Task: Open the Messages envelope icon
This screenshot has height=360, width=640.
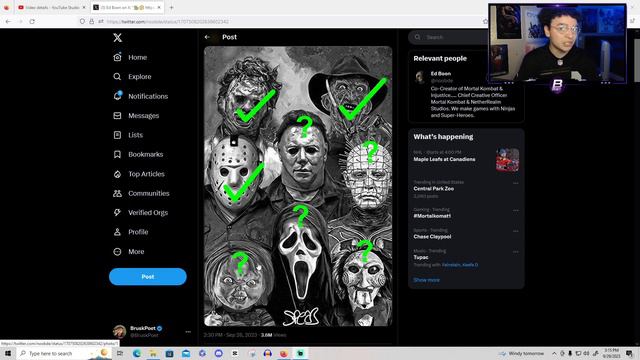Action: point(117,116)
